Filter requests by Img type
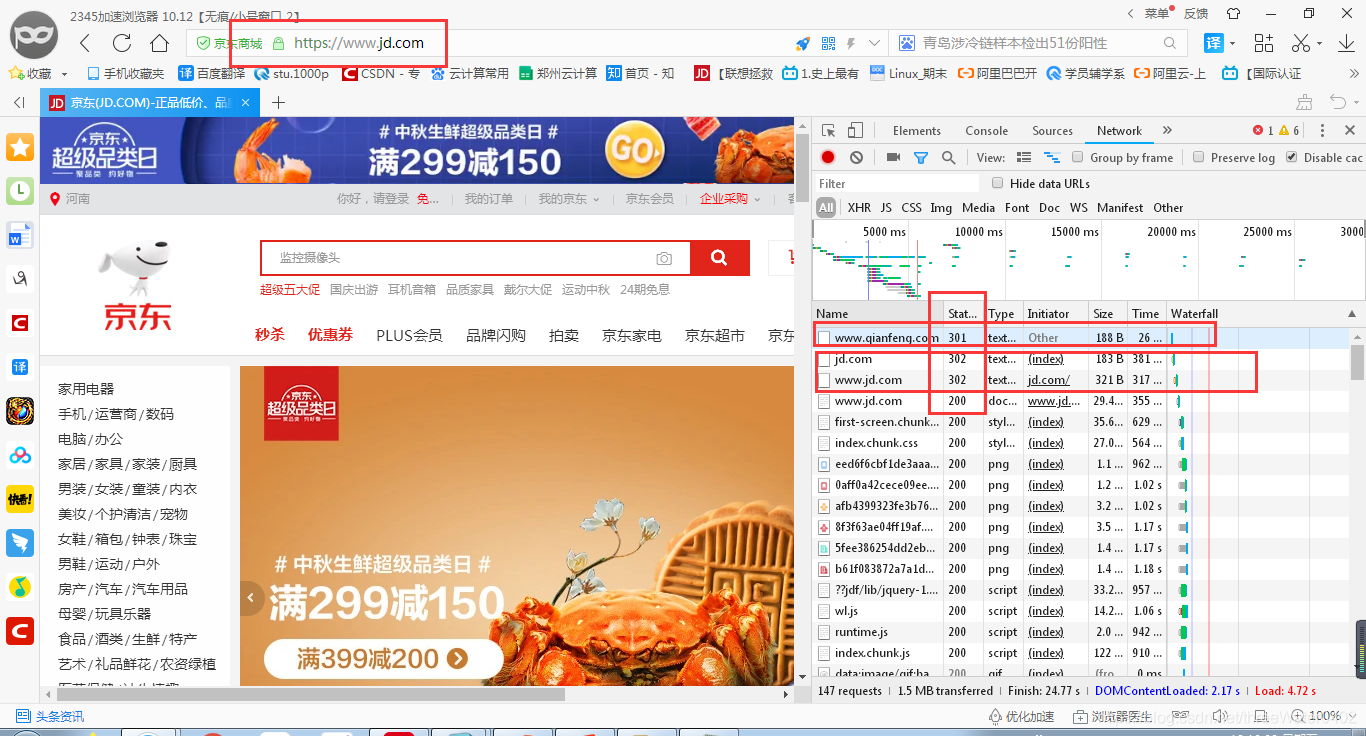 click(x=941, y=208)
